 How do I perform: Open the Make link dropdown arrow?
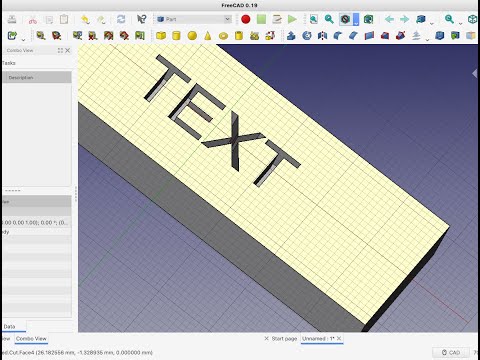23,39
